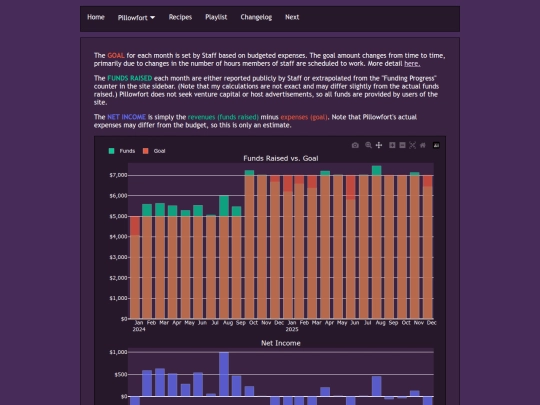Follow the 'here.' link for more detail

click(412, 64)
